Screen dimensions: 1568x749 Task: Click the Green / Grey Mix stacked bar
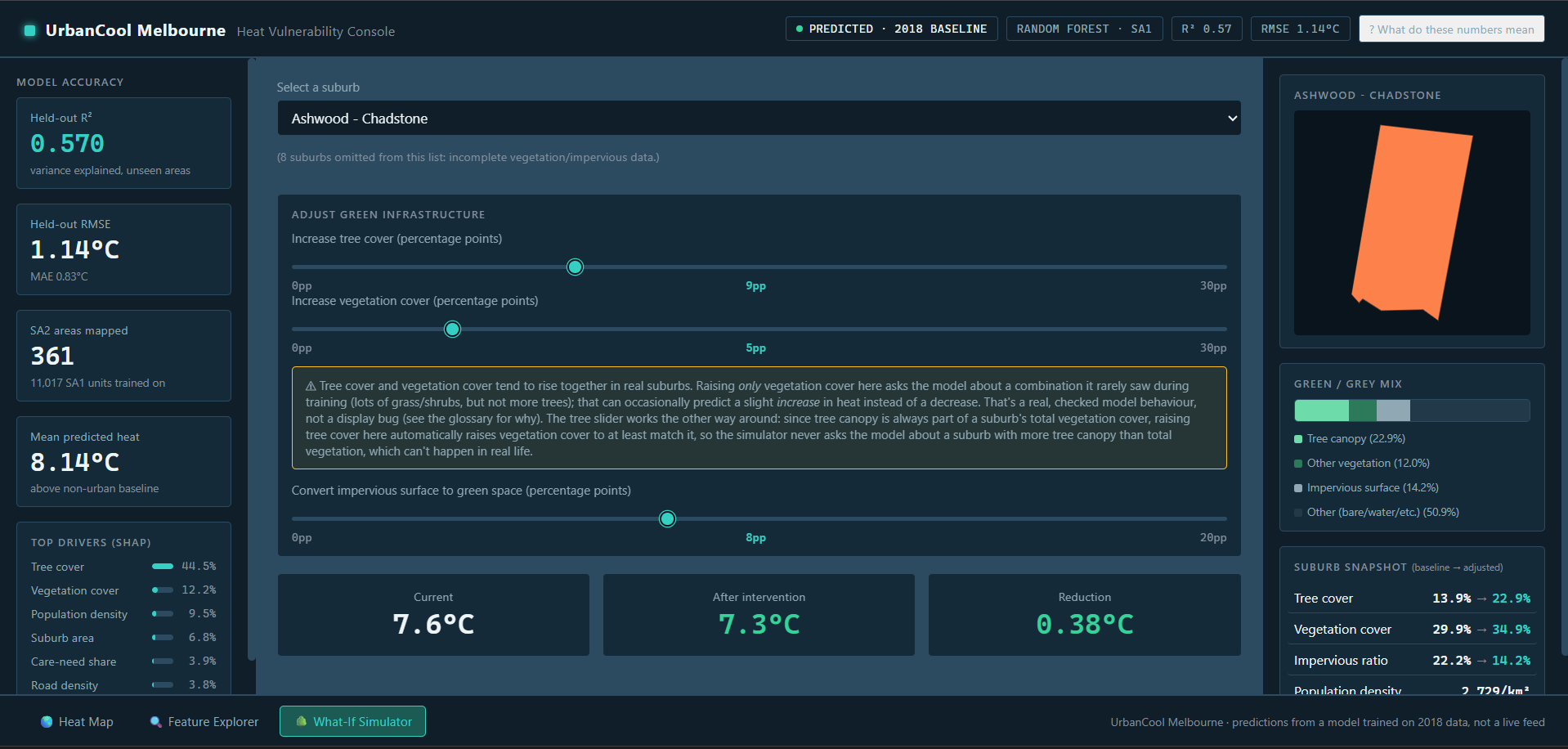1412,410
